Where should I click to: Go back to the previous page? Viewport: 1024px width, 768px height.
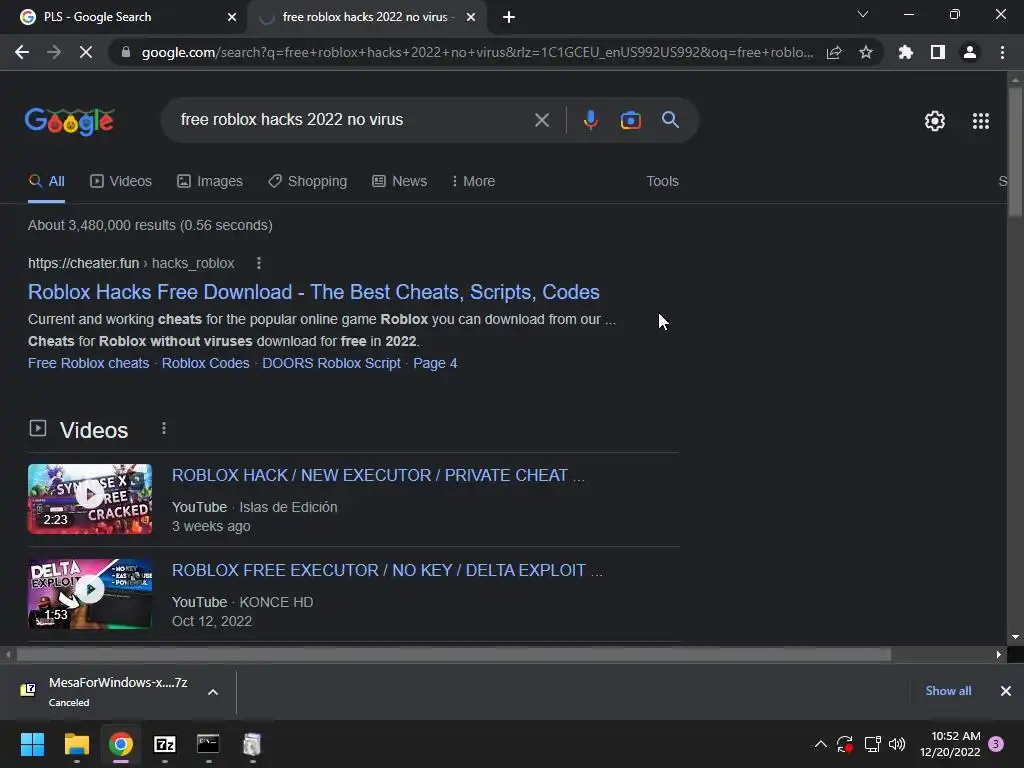pos(22,52)
